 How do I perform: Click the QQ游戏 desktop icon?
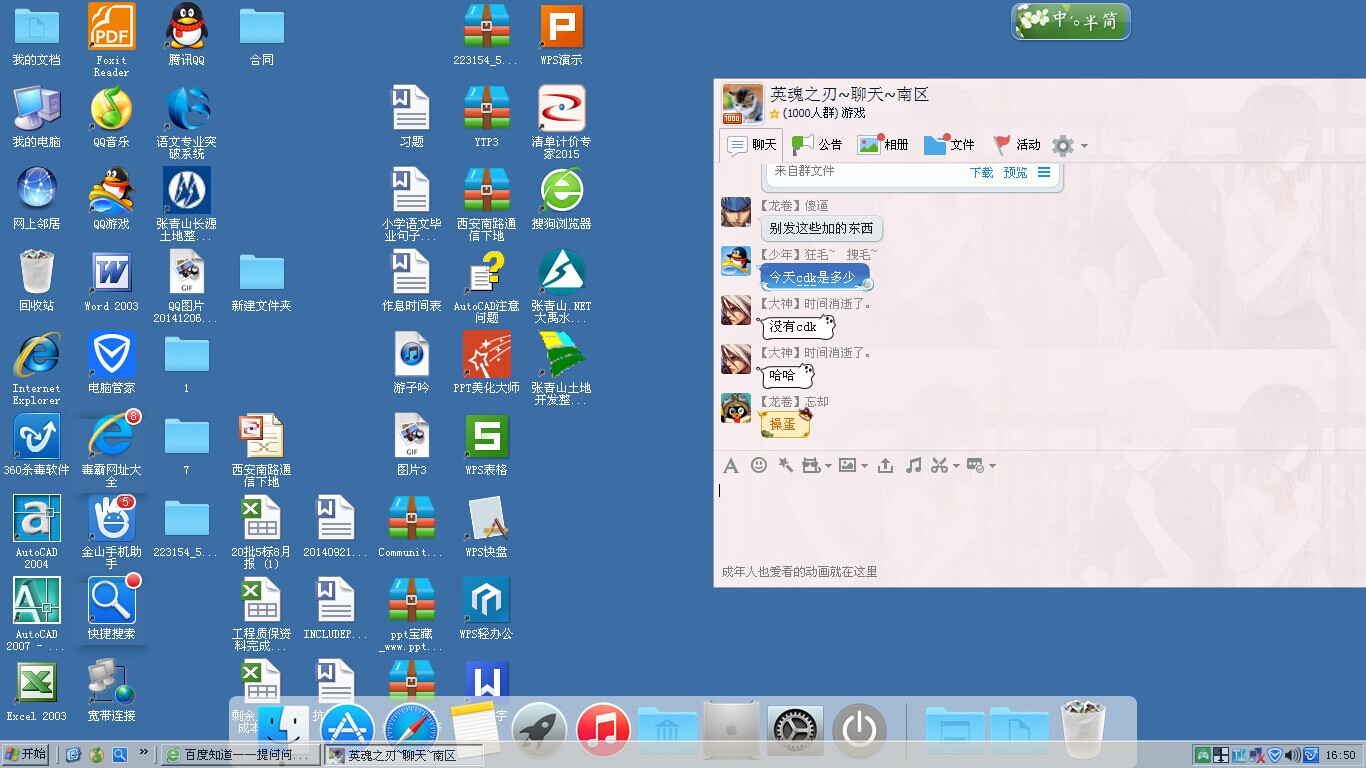click(x=111, y=199)
